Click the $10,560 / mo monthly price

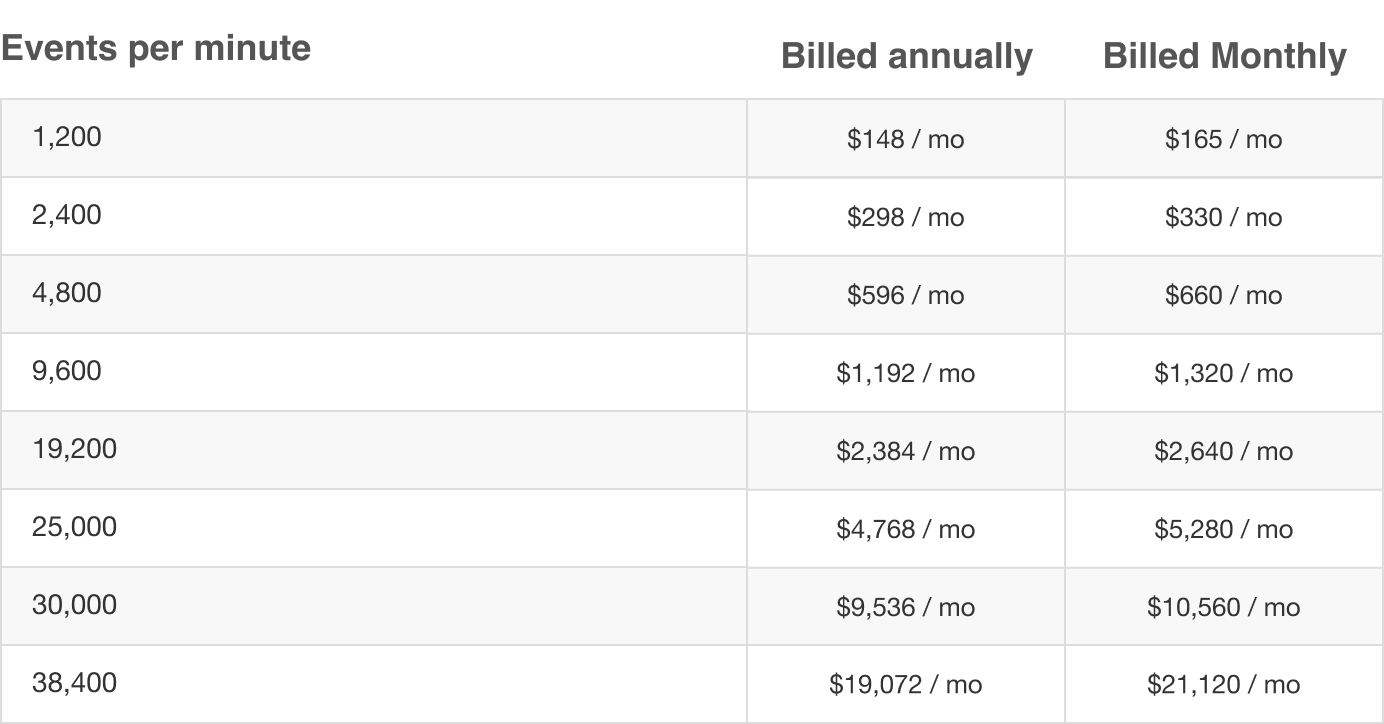1224,607
